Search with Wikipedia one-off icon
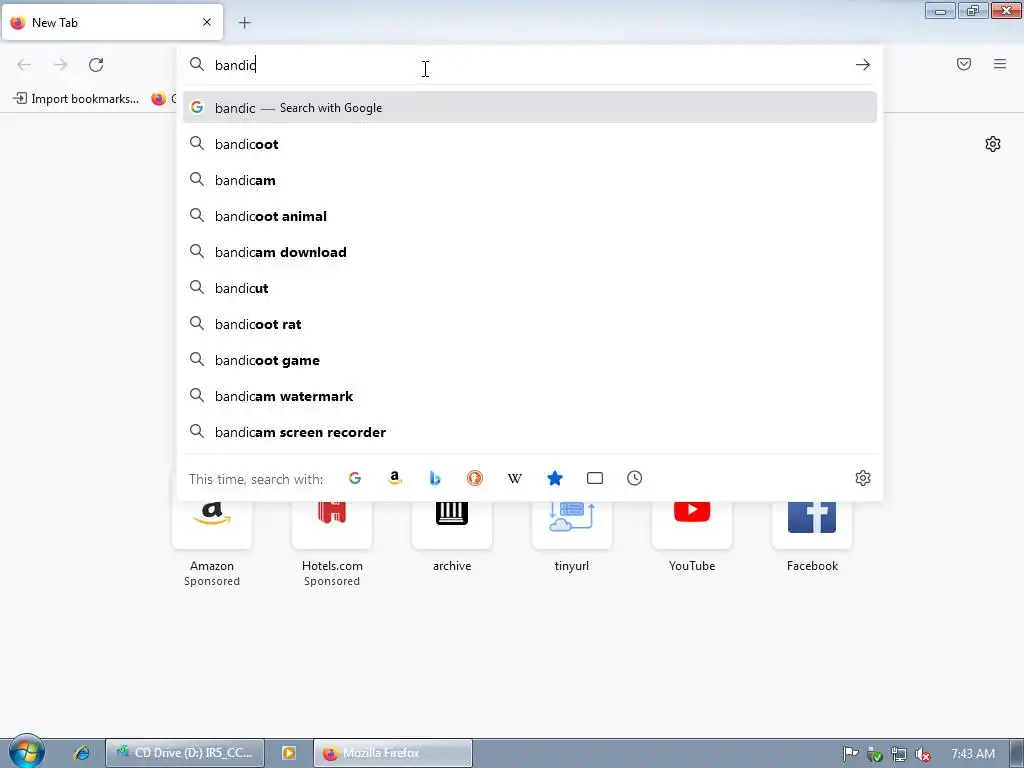This screenshot has width=1024, height=768. point(515,478)
